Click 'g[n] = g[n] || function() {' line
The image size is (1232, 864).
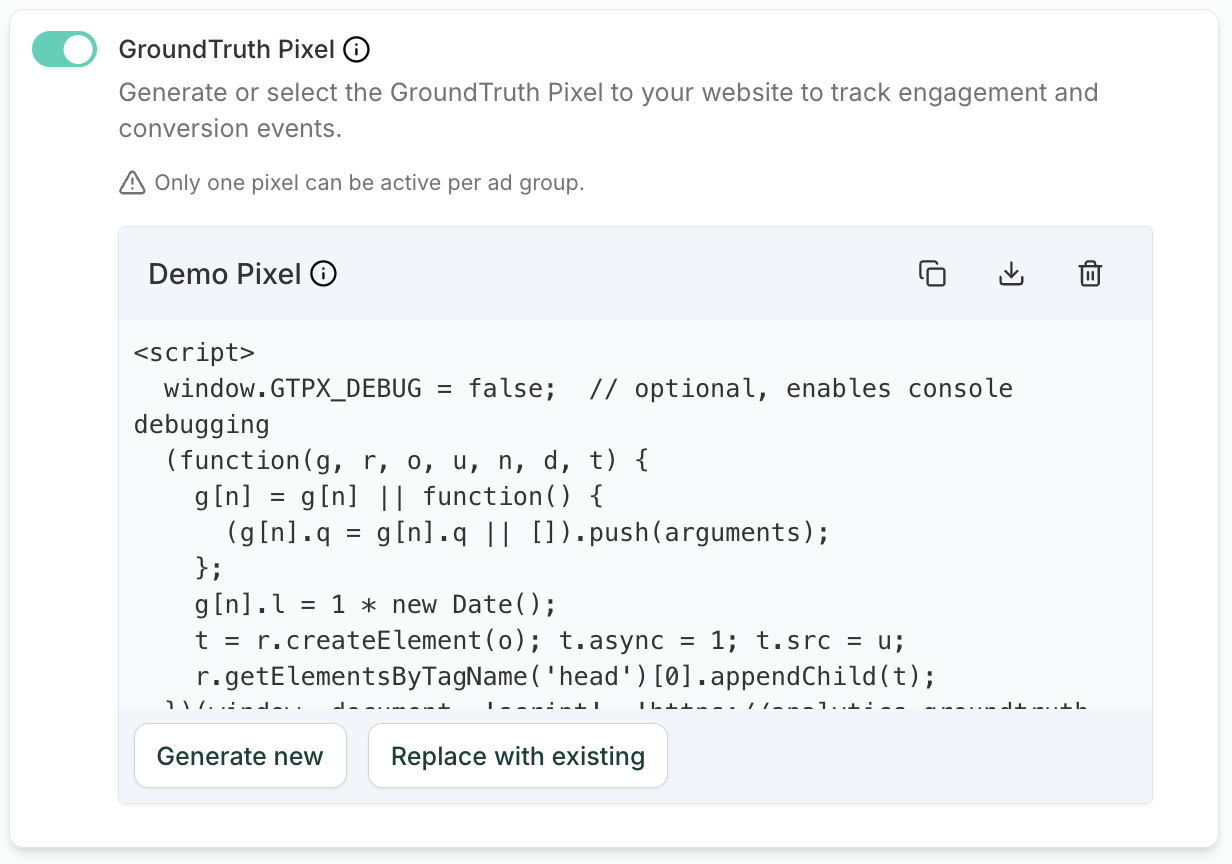[x=399, y=496]
